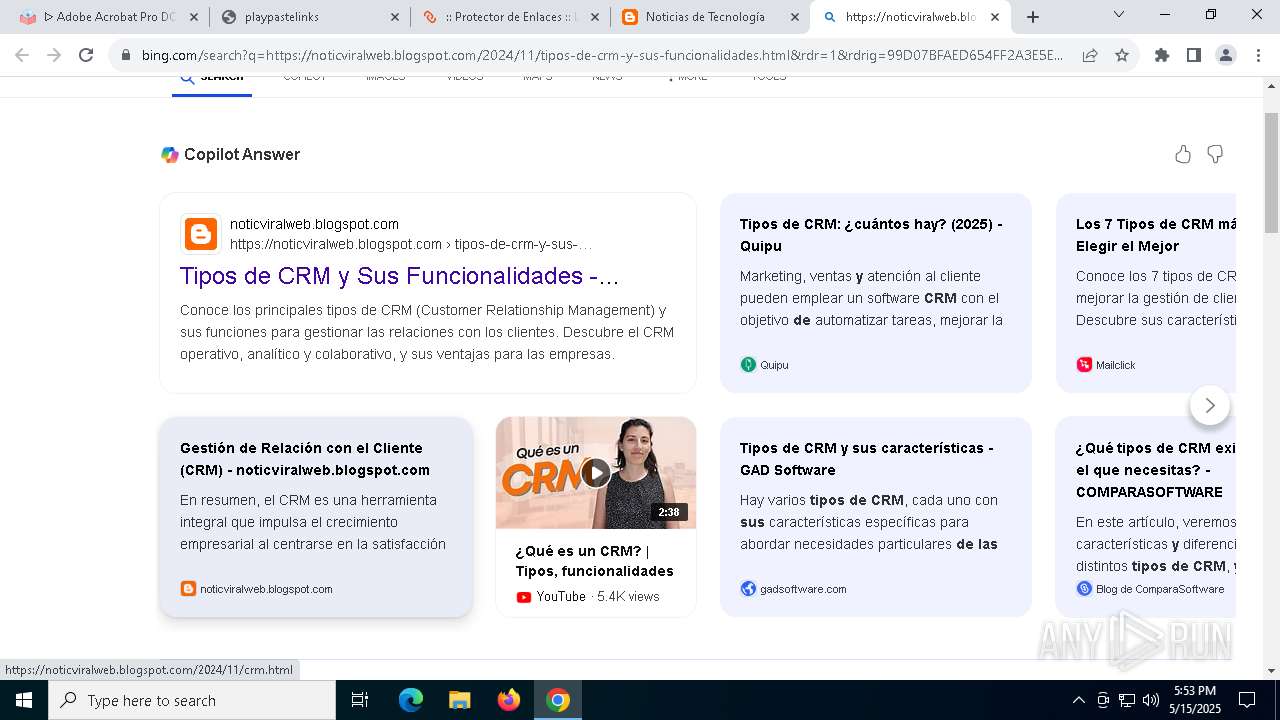The height and width of the screenshot is (720, 1280).
Task: Select the Bing SEARCH tab
Action: (212, 80)
